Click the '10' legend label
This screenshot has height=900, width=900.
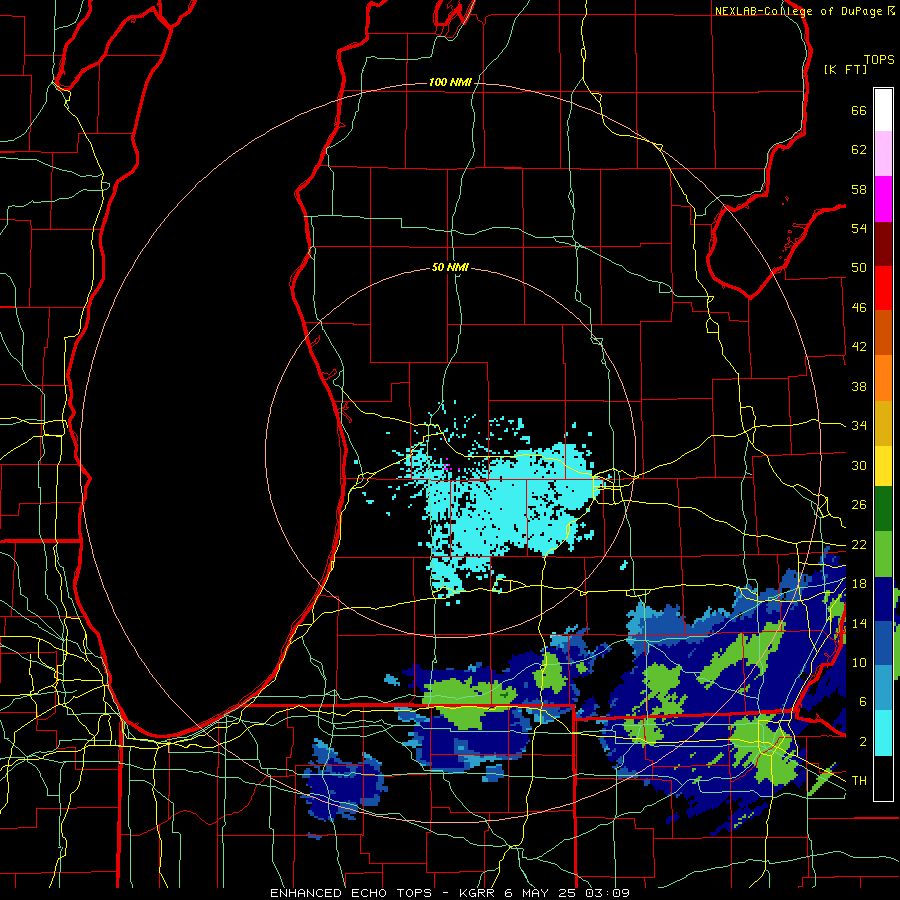click(x=859, y=663)
